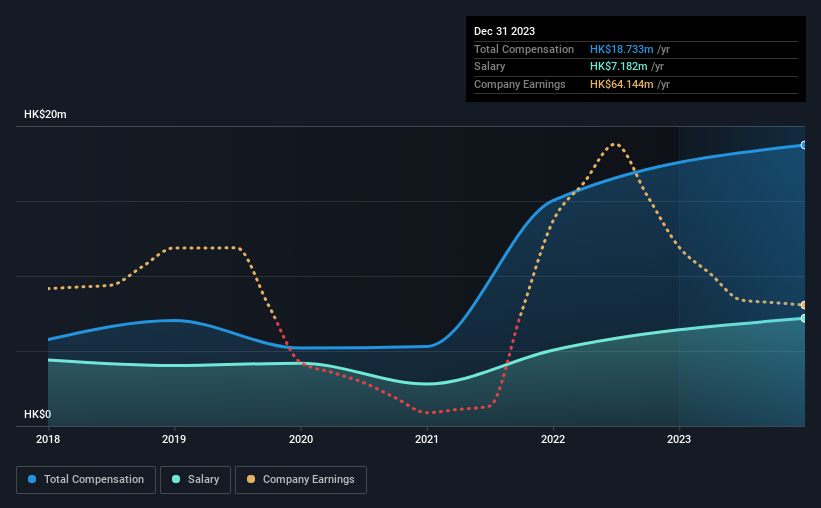This screenshot has height=508, width=821.
Task: Click the 2019 x-axis label
Action: (x=174, y=439)
